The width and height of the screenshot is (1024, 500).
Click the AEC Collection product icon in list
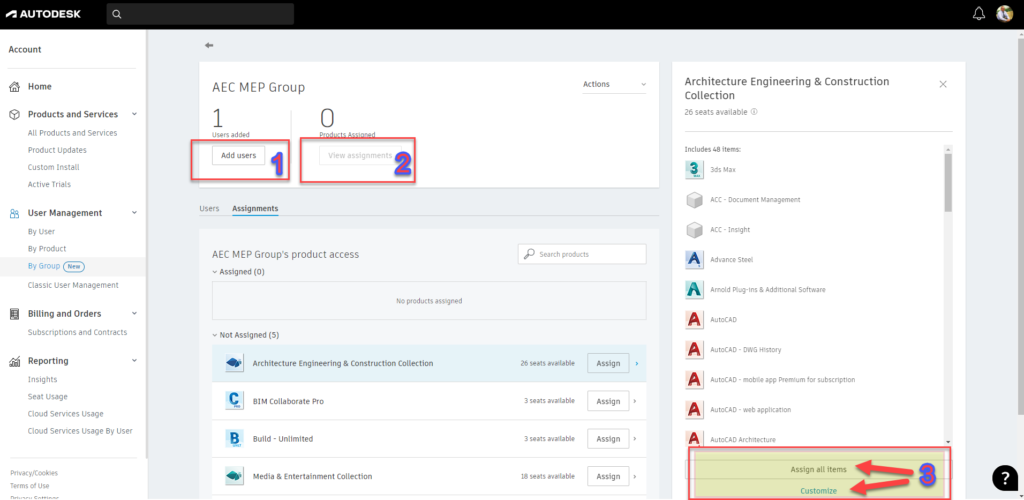tap(234, 363)
